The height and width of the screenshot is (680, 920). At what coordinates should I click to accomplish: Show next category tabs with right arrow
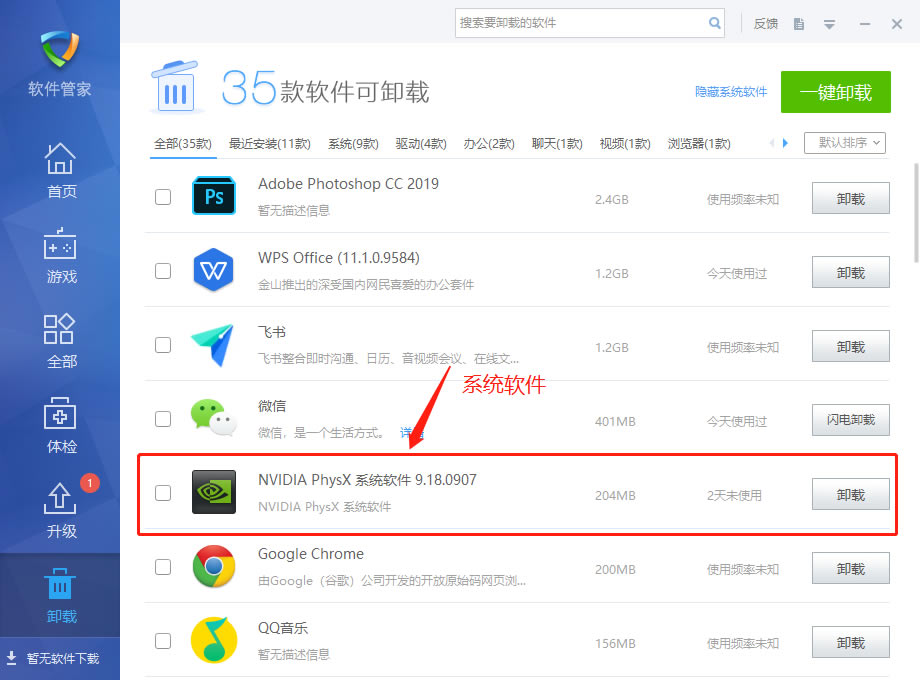coord(786,143)
